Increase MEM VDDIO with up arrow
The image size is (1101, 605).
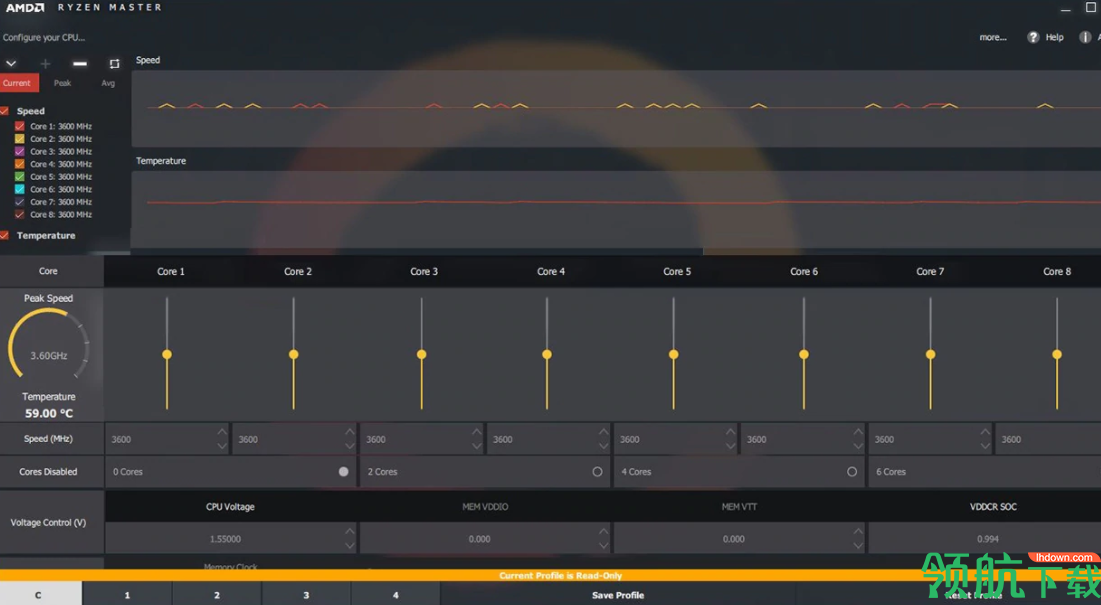(604, 531)
